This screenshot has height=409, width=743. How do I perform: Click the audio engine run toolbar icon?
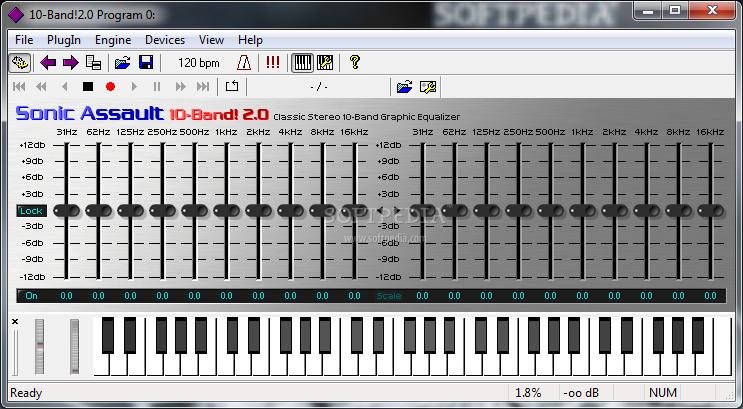click(19, 63)
